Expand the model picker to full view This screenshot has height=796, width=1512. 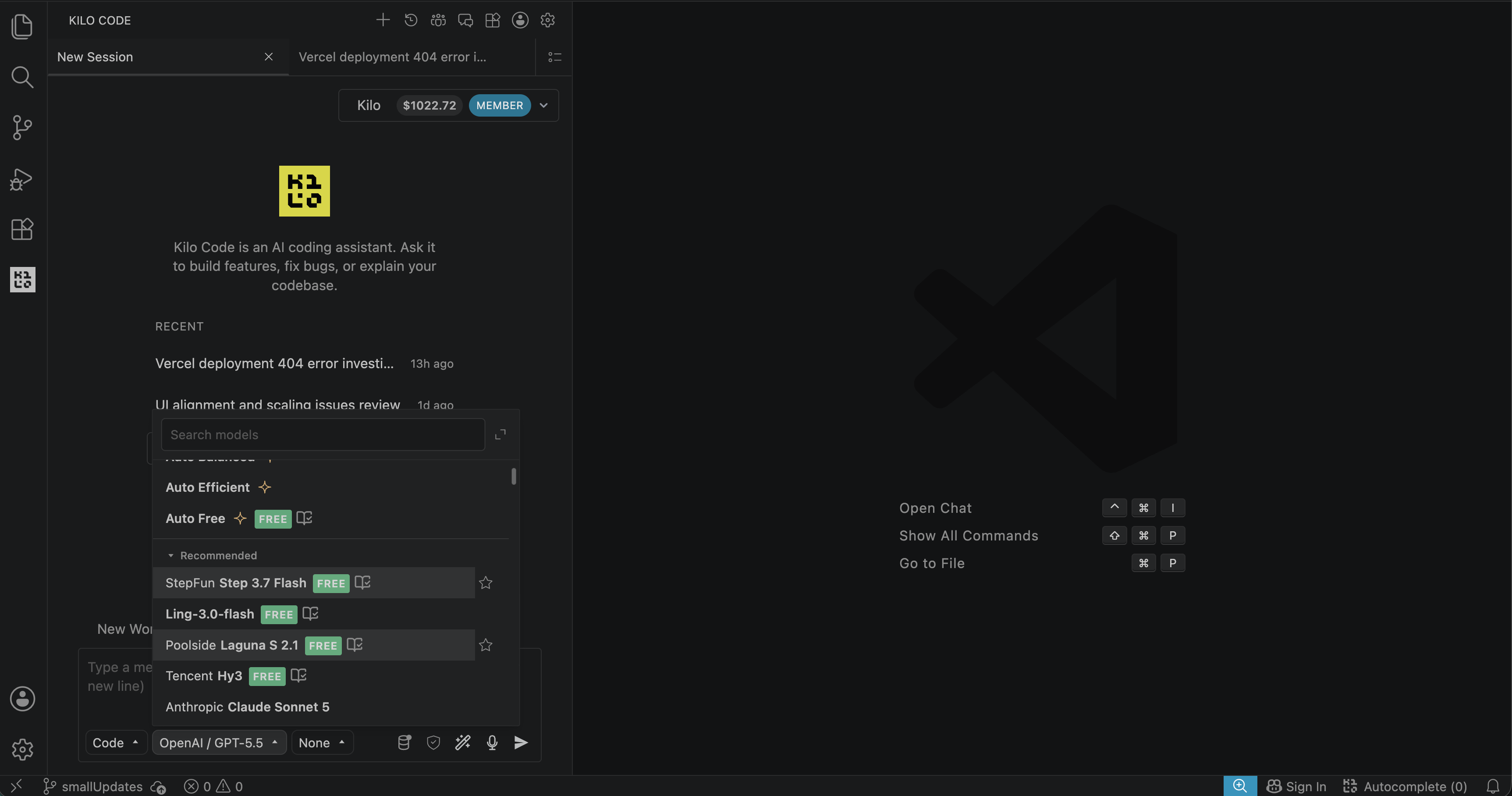point(500,434)
